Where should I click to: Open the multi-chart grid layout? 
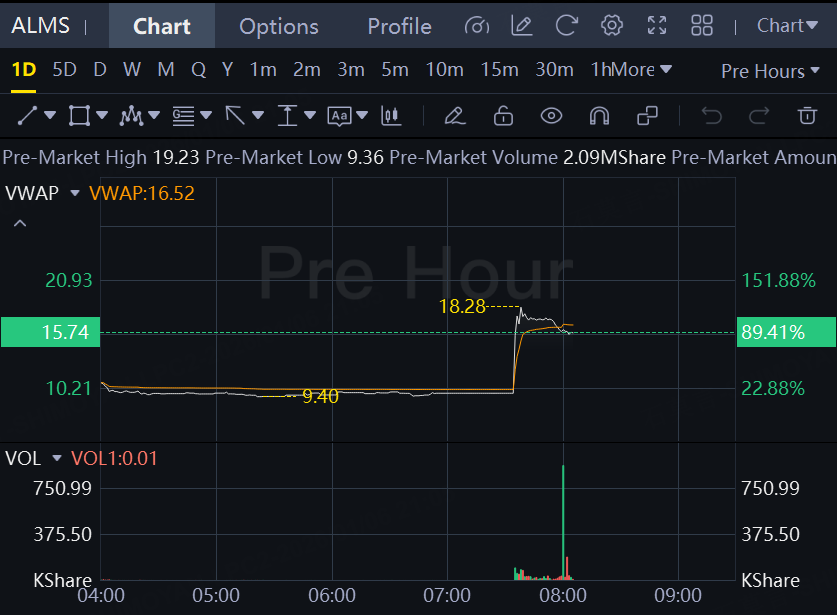[x=701, y=26]
